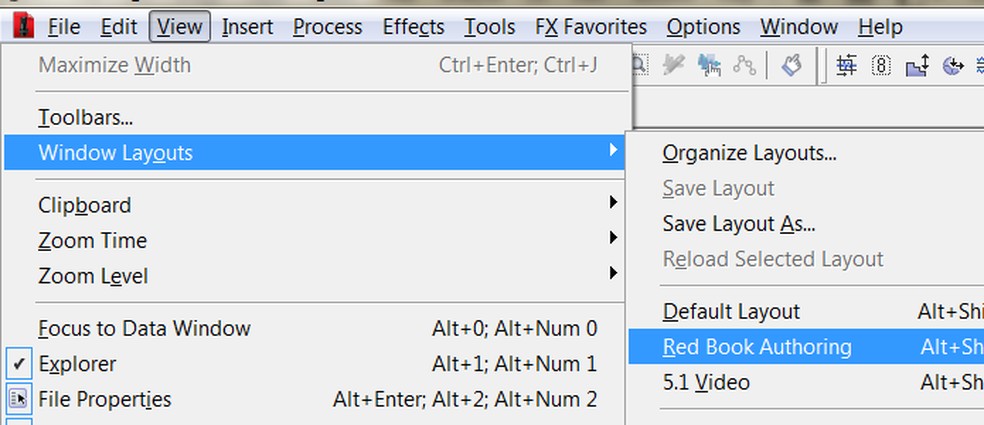Click Organize Layouts option
Image resolution: width=984 pixels, height=425 pixels.
point(749,153)
